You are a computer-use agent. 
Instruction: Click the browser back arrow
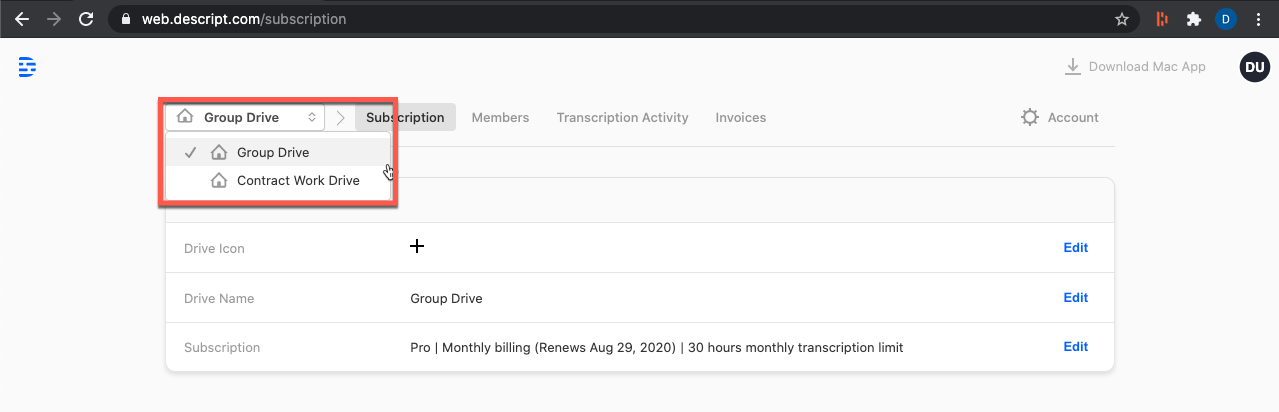(x=22, y=19)
